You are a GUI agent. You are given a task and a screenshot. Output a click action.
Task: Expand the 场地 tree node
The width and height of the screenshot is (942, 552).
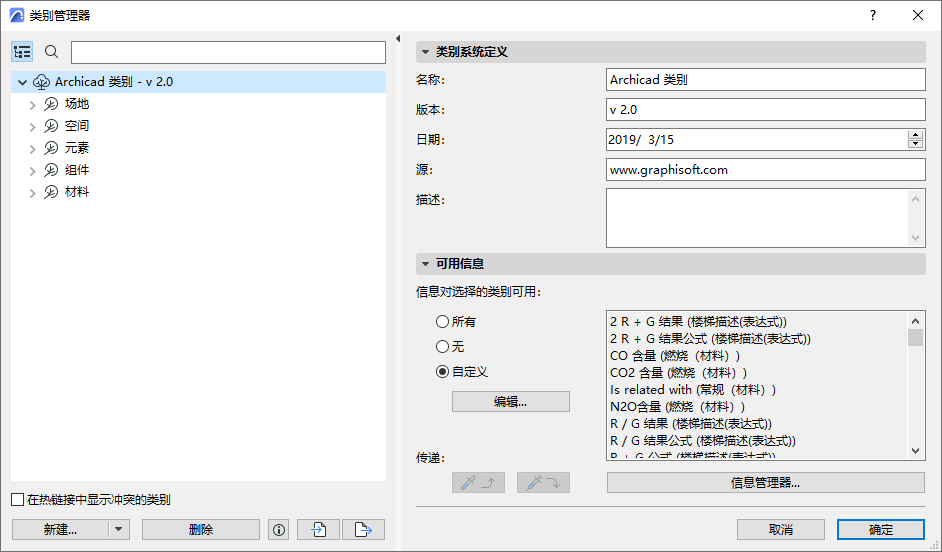coord(32,105)
